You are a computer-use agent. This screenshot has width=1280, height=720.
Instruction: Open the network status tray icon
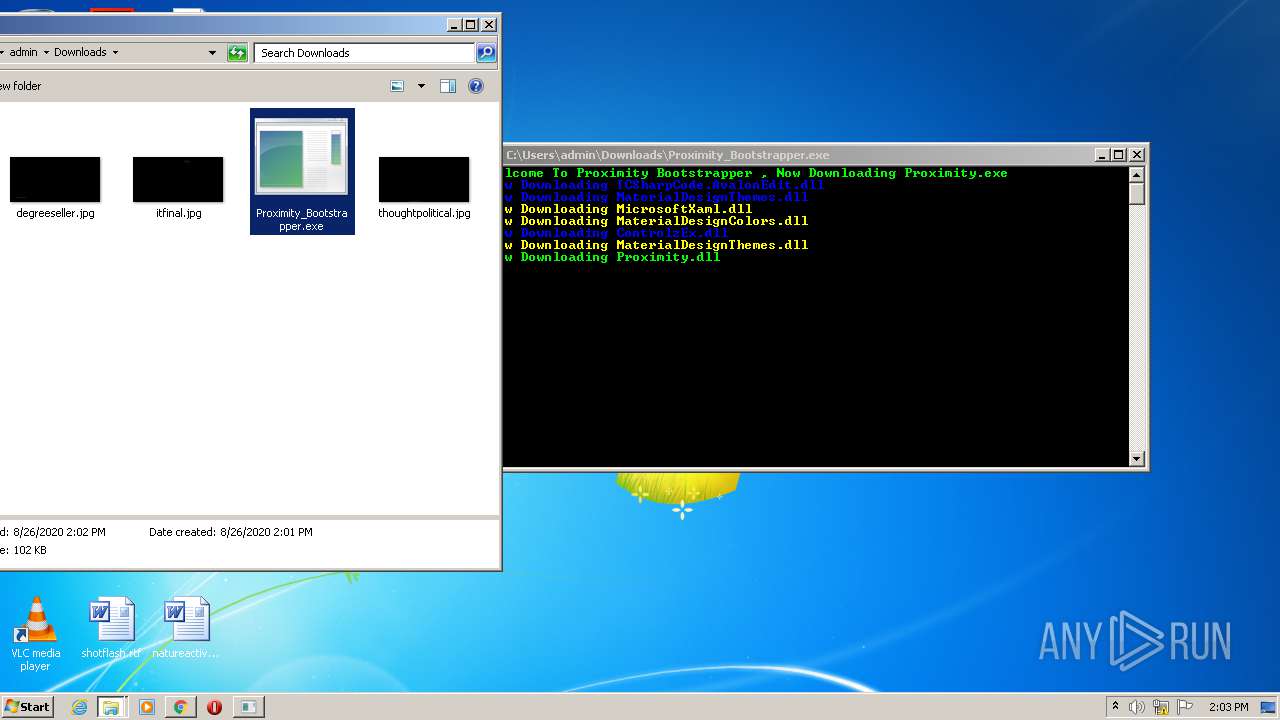point(1161,707)
